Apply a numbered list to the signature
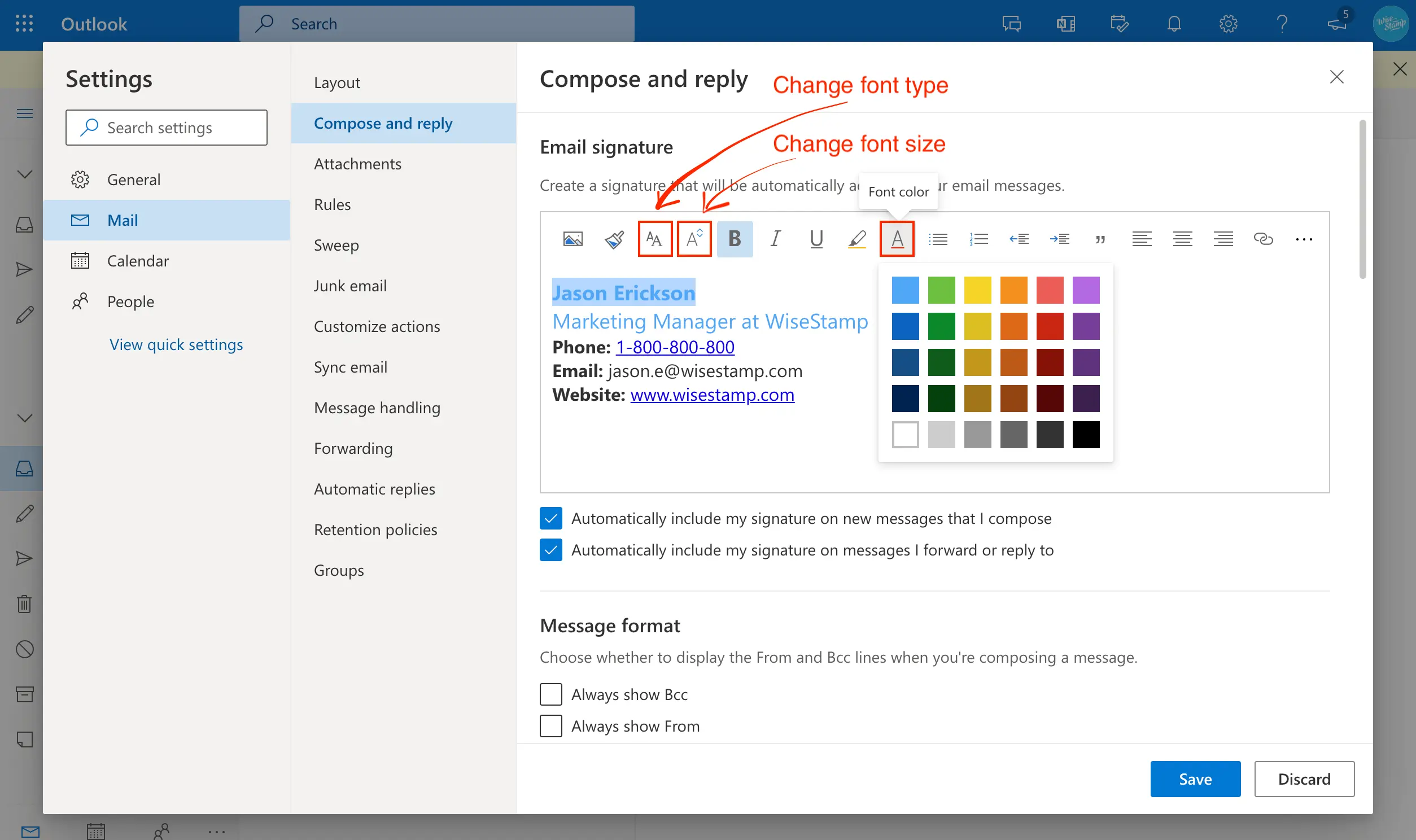The width and height of the screenshot is (1416, 840). tap(978, 238)
